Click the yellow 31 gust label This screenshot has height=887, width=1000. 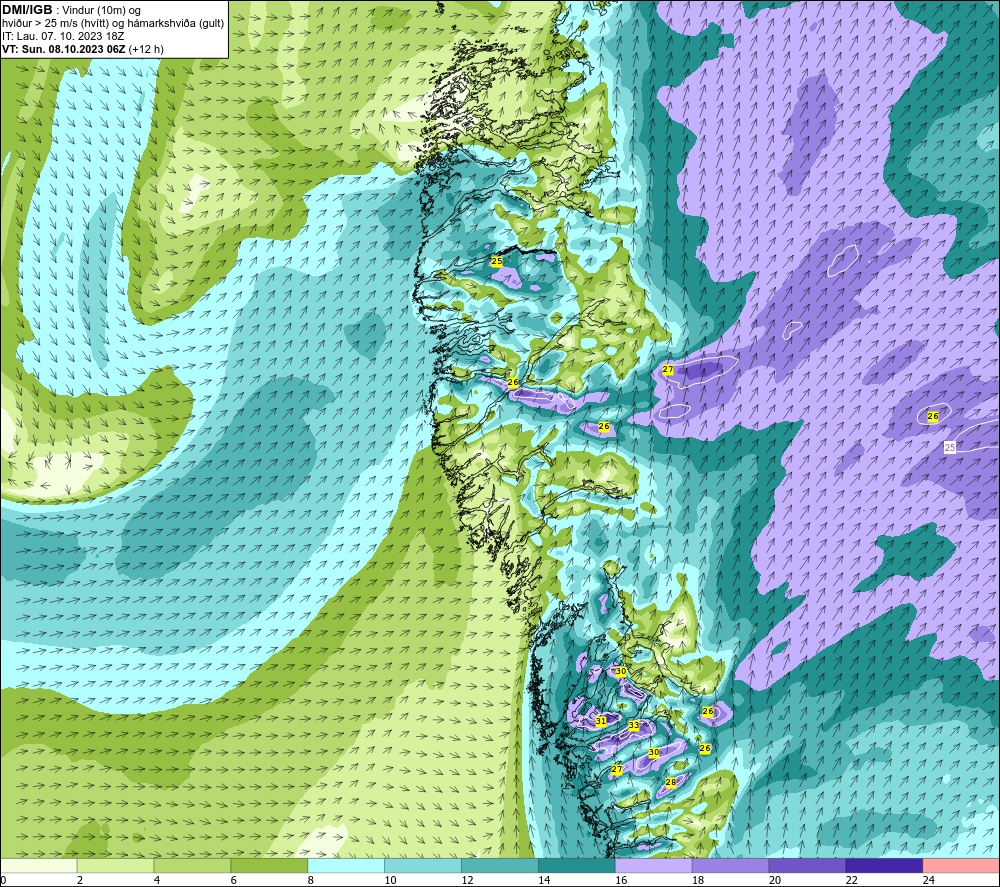[600, 721]
